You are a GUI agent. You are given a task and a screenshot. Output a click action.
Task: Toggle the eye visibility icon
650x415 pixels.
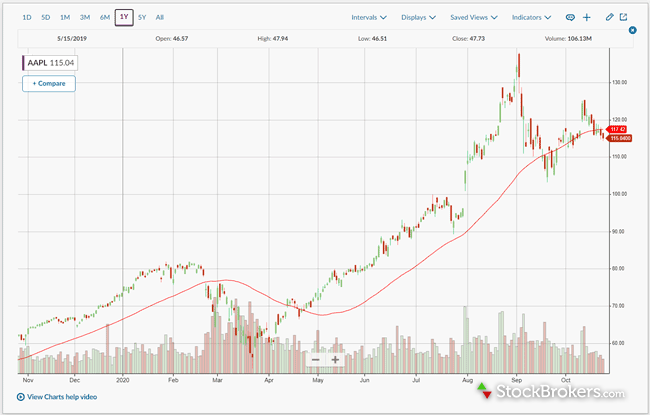[x=570, y=17]
